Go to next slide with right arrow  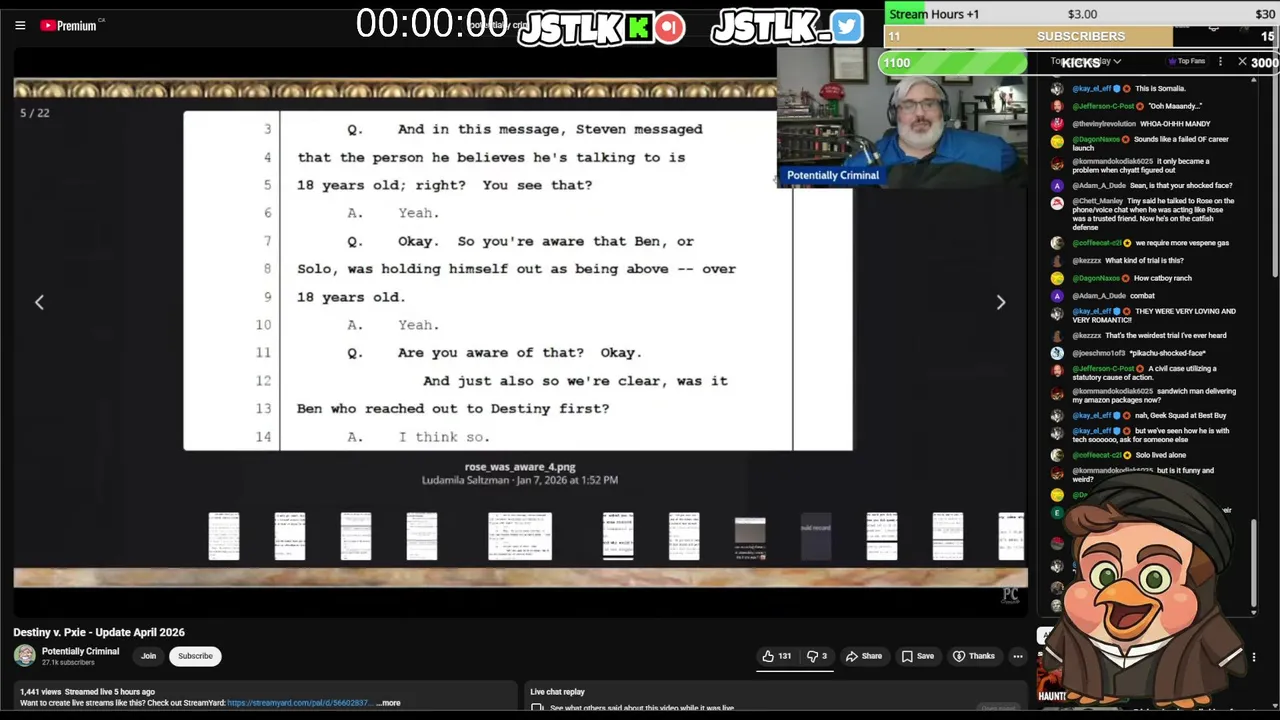coord(1000,302)
